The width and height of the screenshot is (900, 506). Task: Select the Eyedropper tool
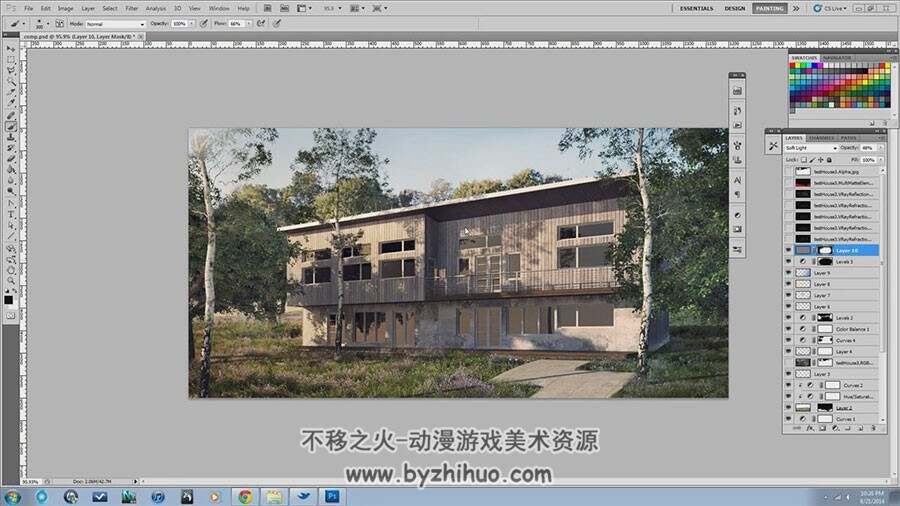click(x=10, y=104)
